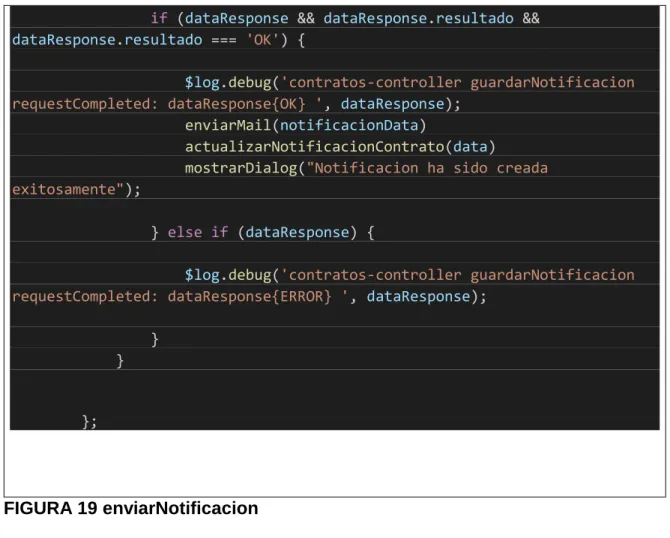670x538 pixels.
Task: Click the data argument in actualizarNotificacionContrato
Action: click(470, 147)
